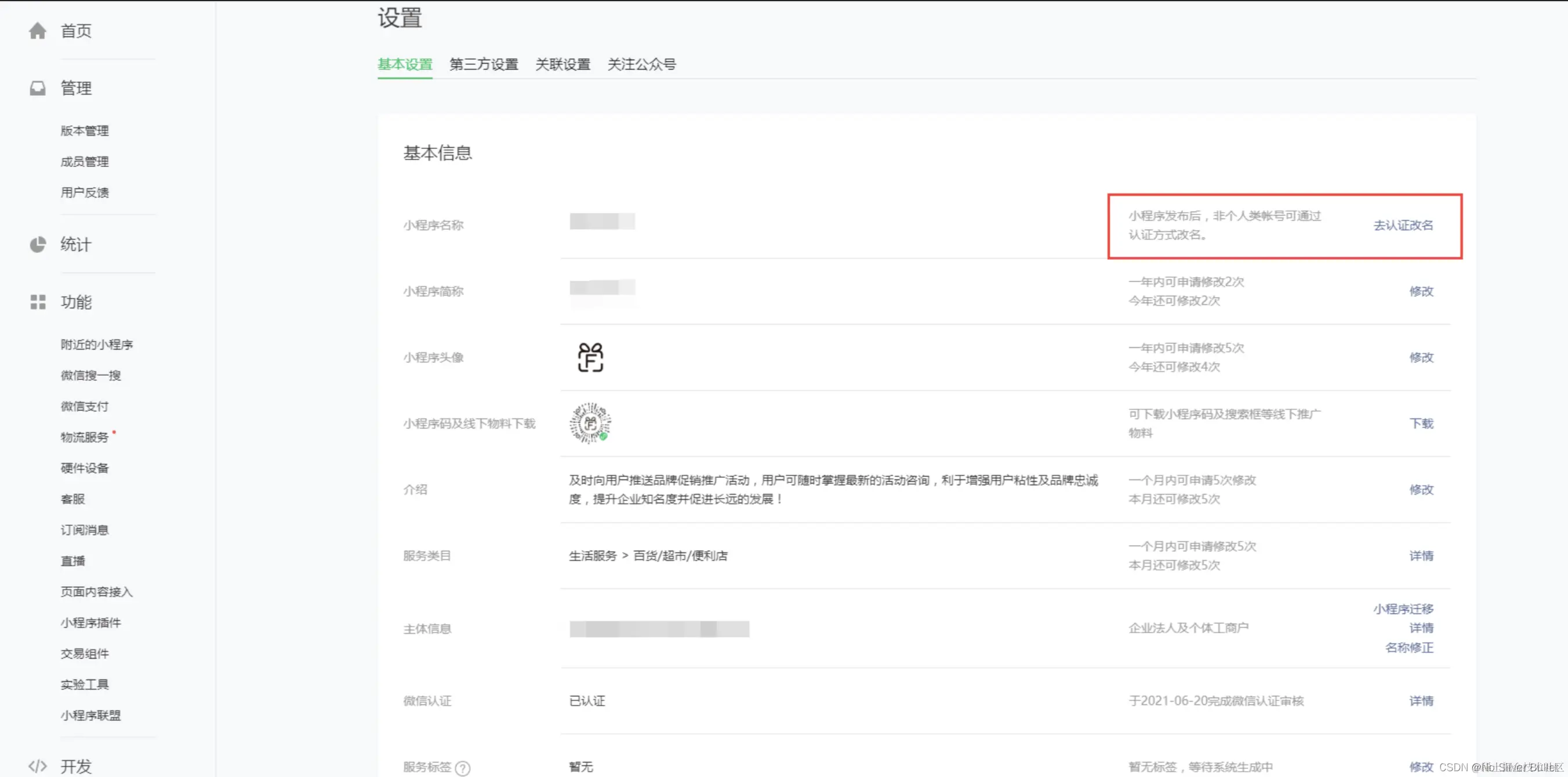Click the 去认证改名 link
The image size is (1568, 777).
click(x=1403, y=225)
